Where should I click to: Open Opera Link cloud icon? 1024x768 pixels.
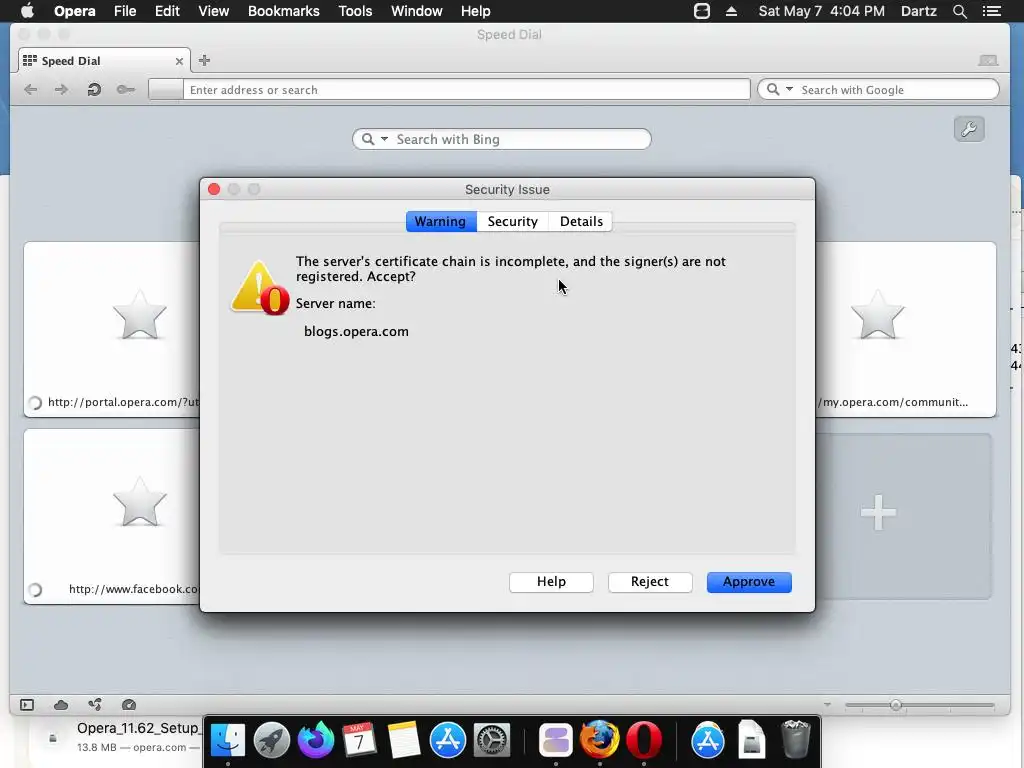[61, 705]
